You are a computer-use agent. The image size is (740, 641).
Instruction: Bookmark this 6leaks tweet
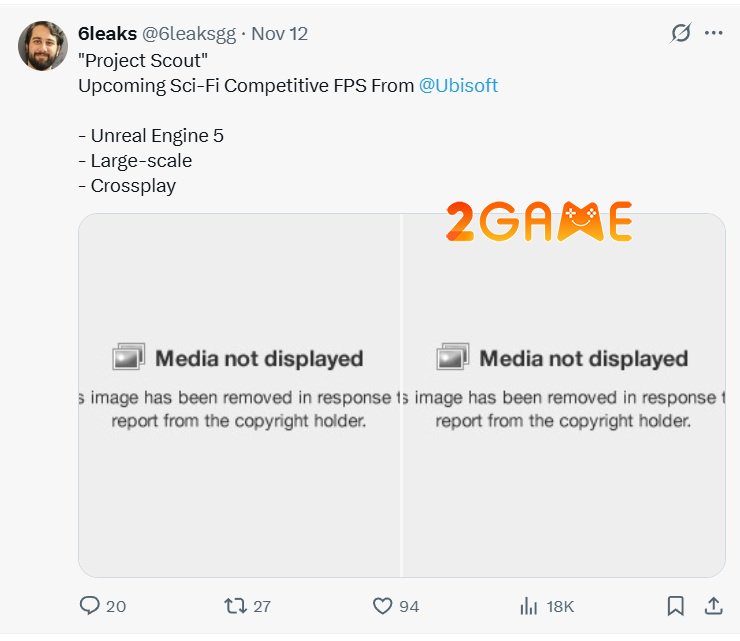676,605
